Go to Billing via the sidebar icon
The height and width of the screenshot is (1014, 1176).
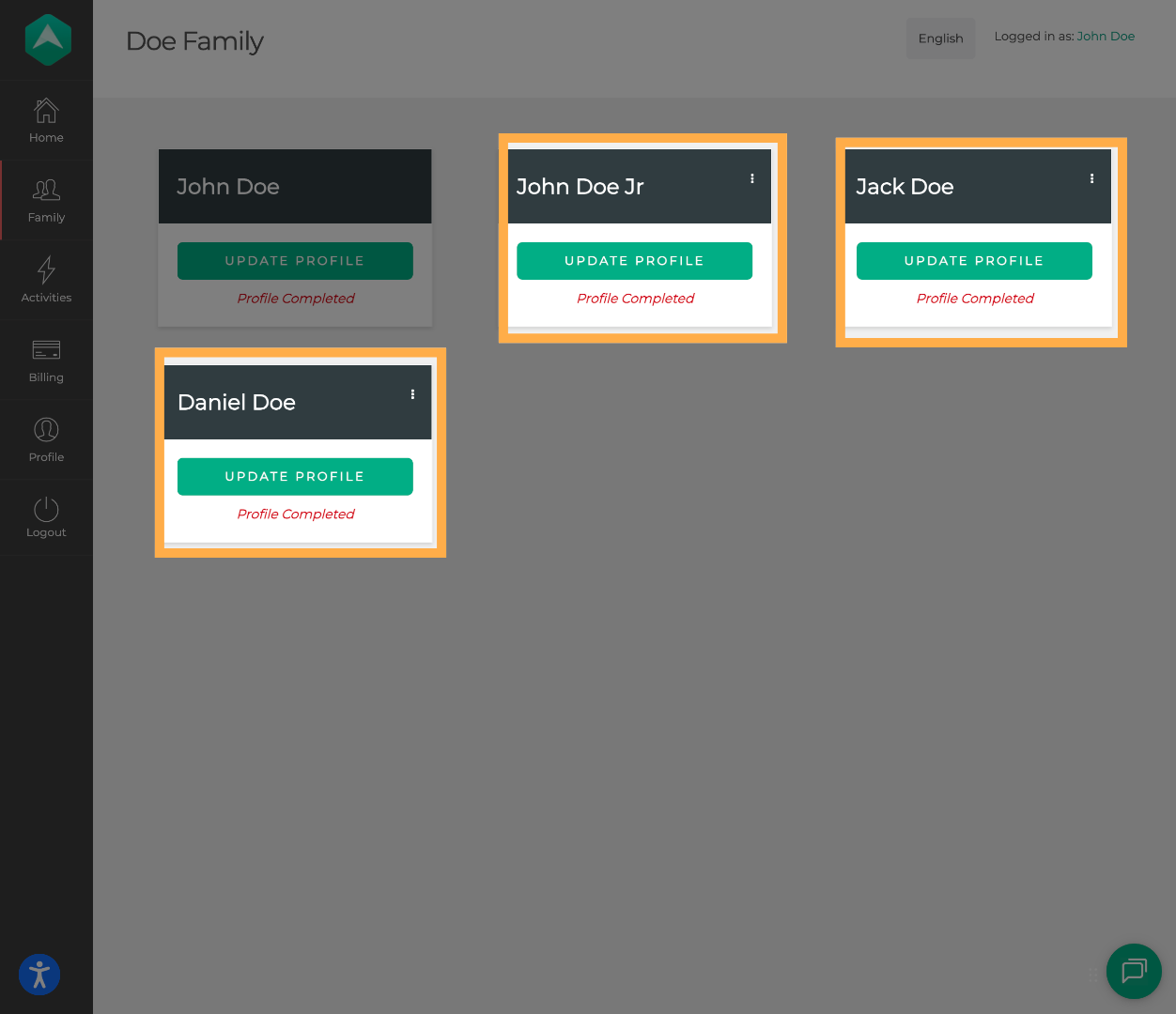46,360
